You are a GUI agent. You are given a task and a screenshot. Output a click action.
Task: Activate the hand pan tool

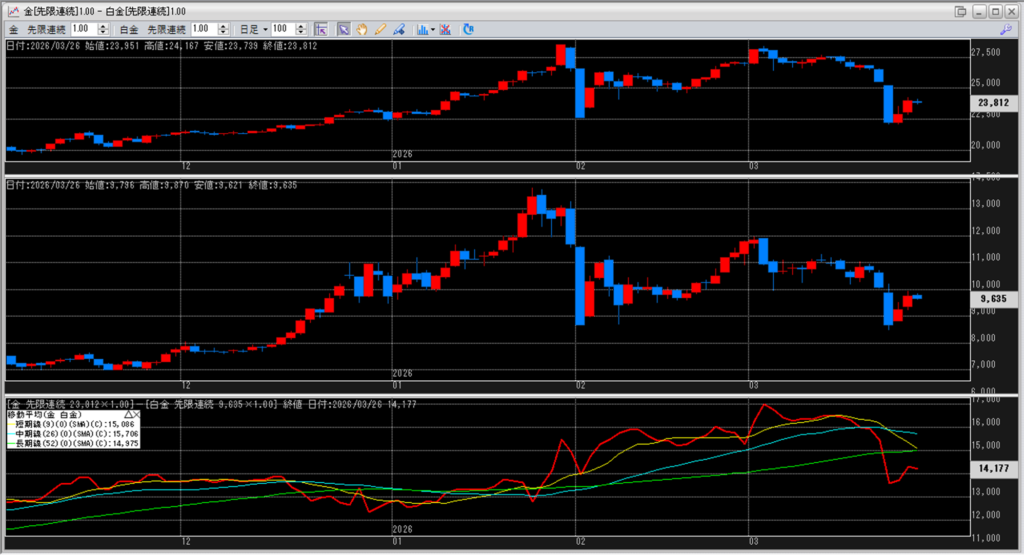pos(362,29)
